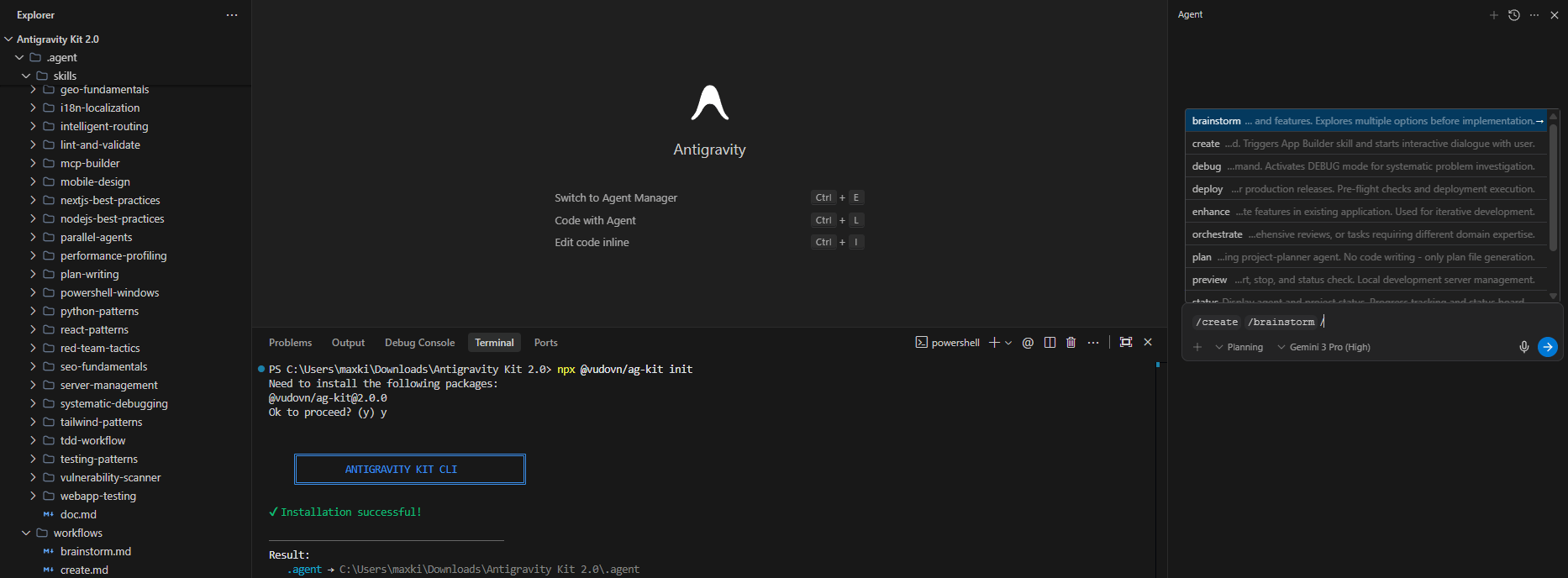Select the Terminal tab
1568x578 pixels.
[x=494, y=343]
